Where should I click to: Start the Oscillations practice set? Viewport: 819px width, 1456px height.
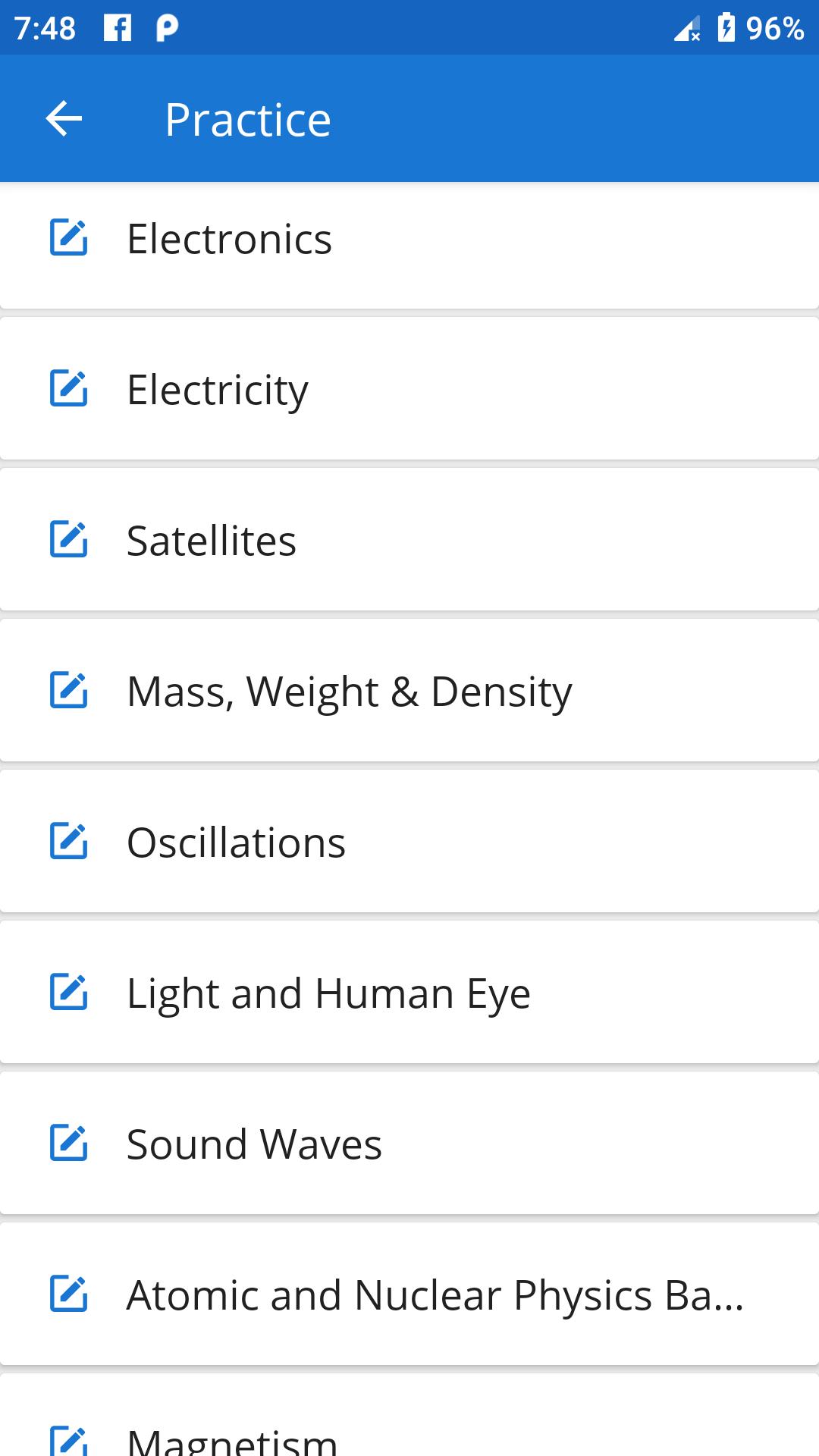point(236,843)
